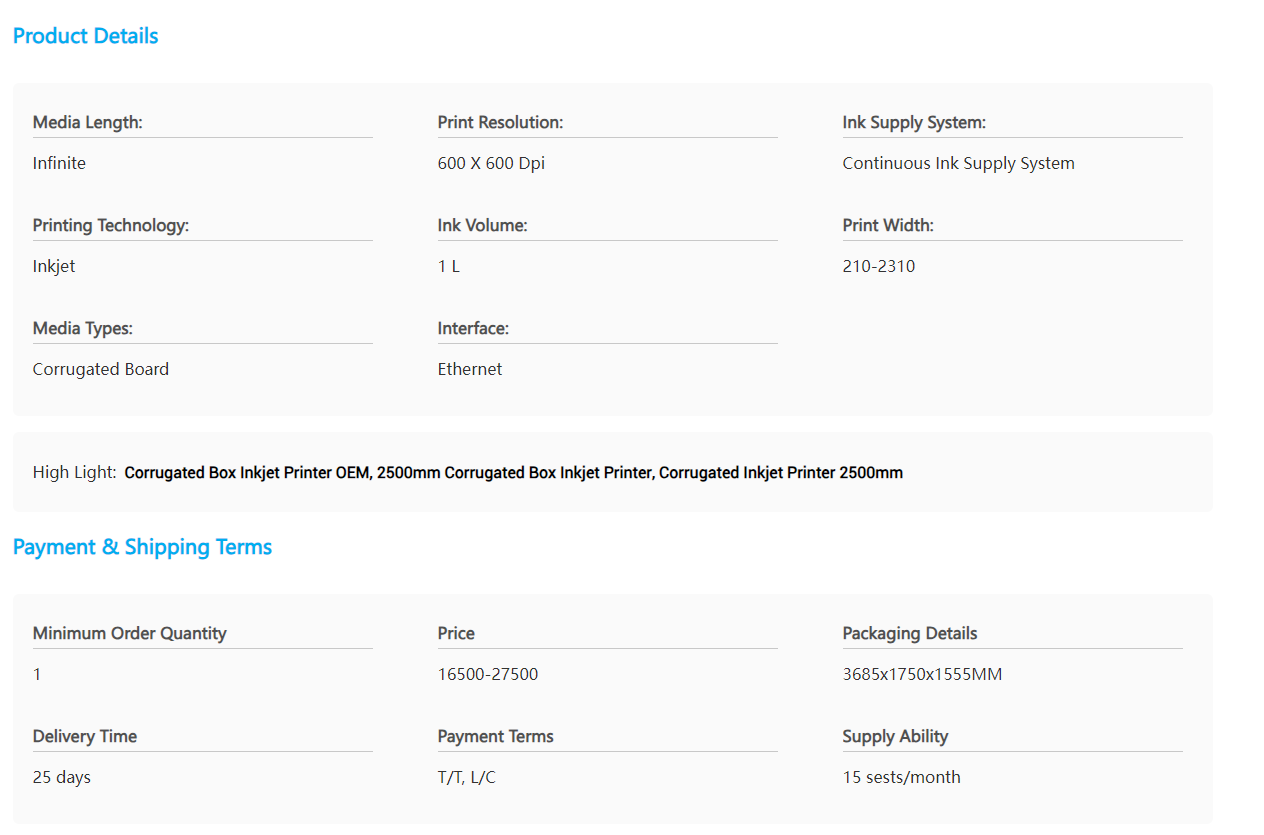Viewport: 1264px width, 835px height.
Task: Select the 1 L ink volume value
Action: pyautogui.click(x=448, y=266)
